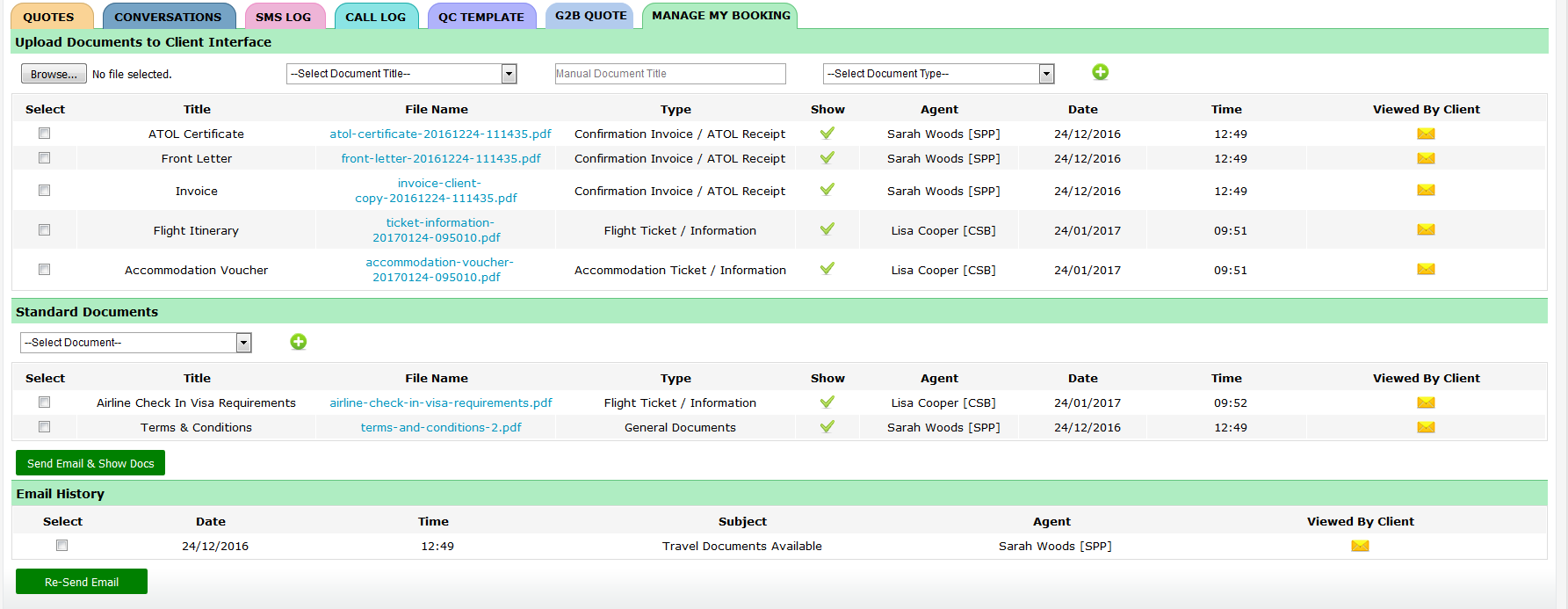
Task: Open the Call Log tab
Action: [x=375, y=17]
